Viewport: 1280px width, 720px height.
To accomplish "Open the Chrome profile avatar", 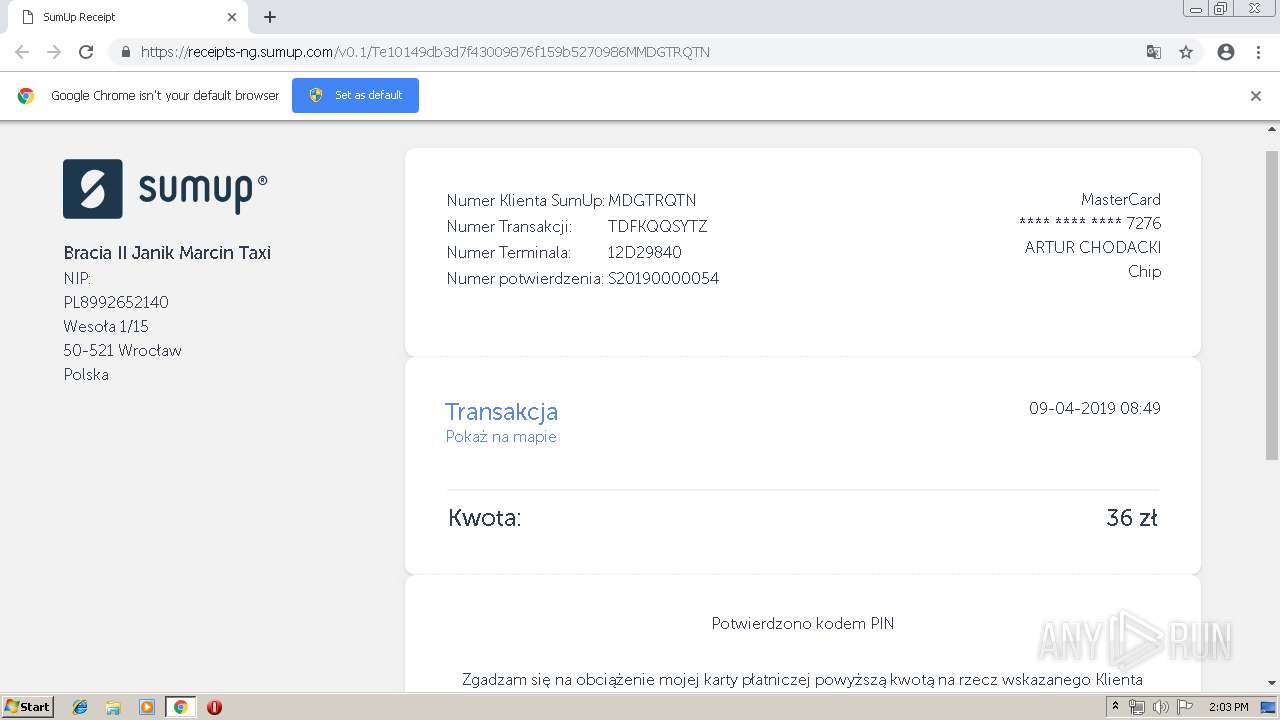I will [1226, 52].
